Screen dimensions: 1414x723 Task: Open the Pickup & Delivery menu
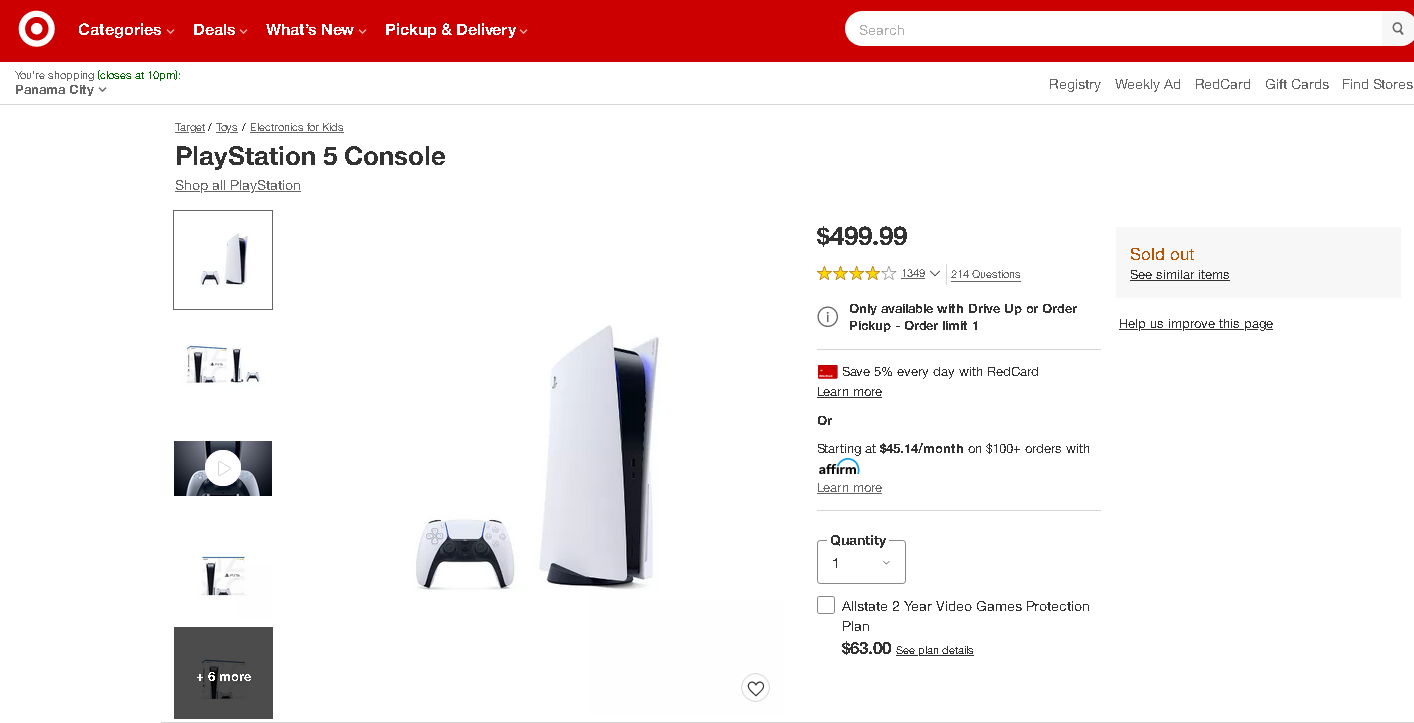456,30
